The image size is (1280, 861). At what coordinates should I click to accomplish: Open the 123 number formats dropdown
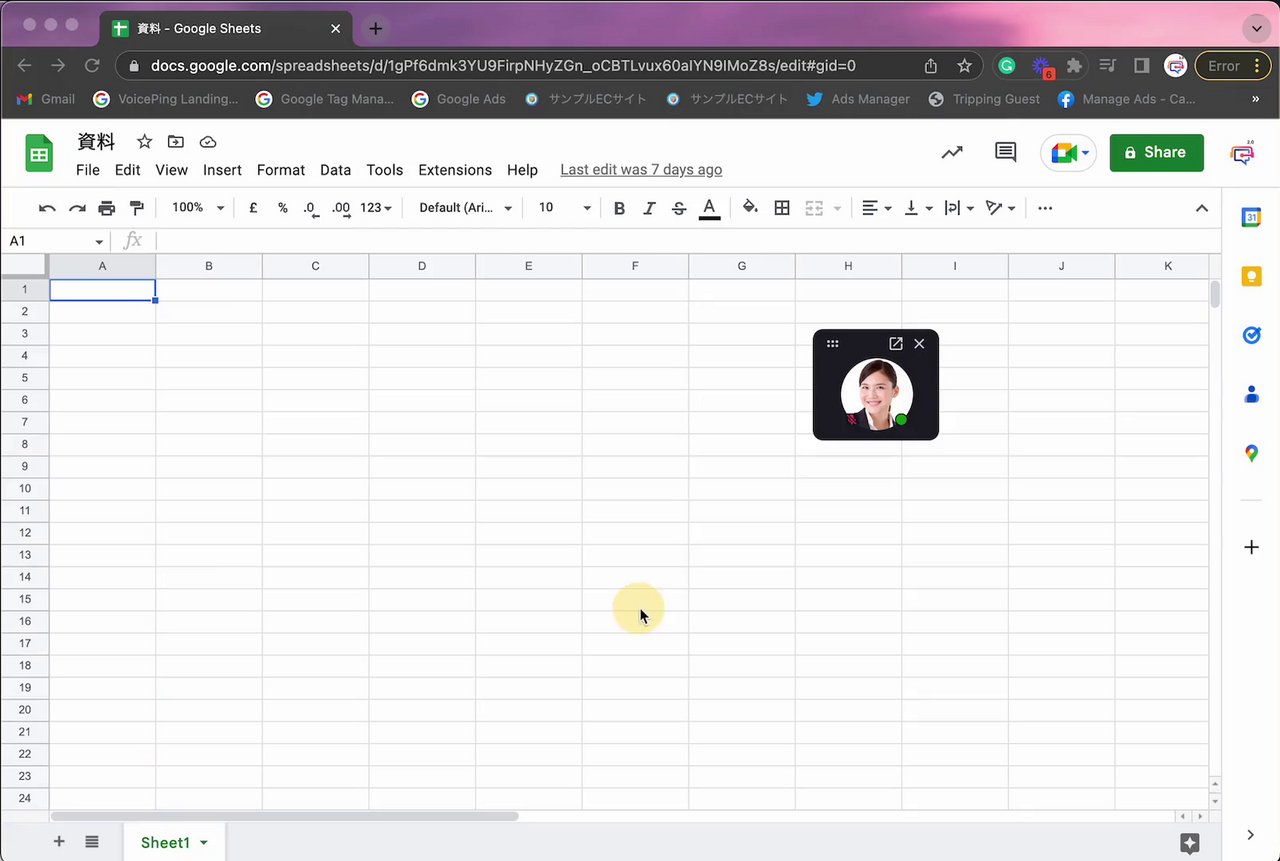pyautogui.click(x=377, y=208)
